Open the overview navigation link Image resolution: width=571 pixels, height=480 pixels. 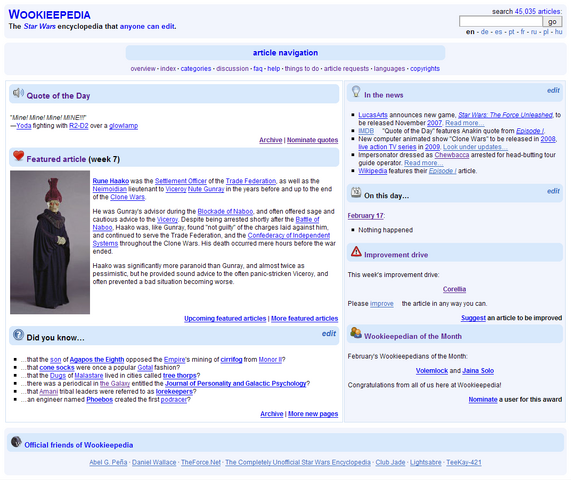click(x=143, y=68)
